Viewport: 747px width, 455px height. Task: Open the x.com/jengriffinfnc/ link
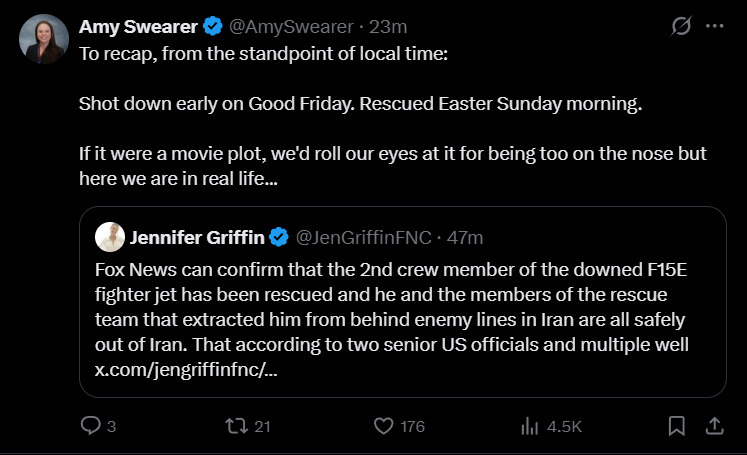tap(186, 370)
